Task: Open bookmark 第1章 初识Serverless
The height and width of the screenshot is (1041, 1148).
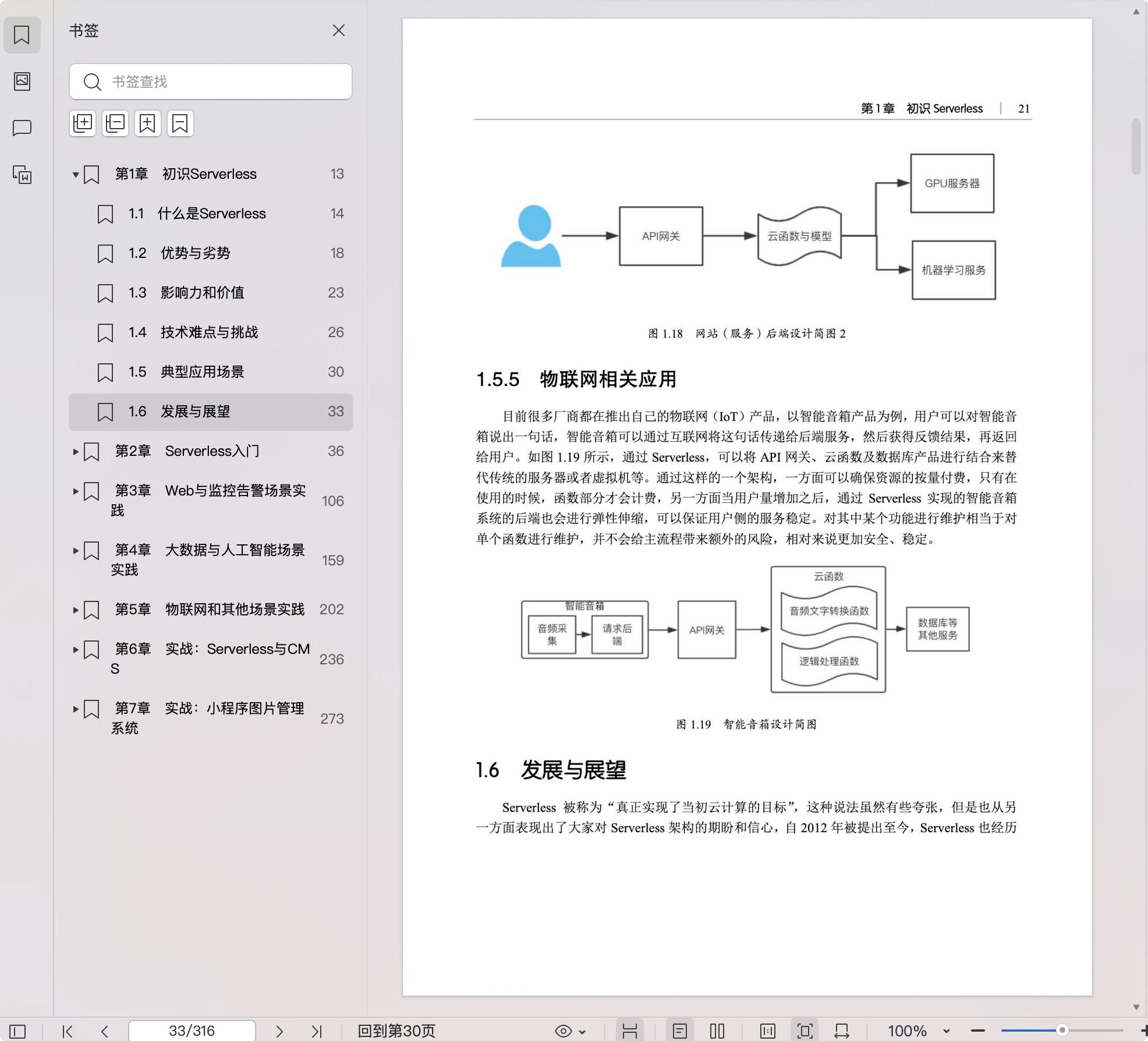Action: coord(211,174)
